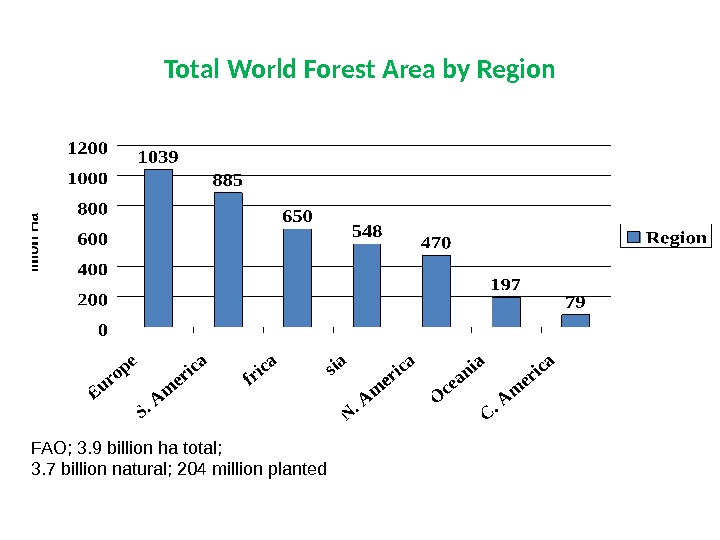Click the Oceania bar labeled 197
The width and height of the screenshot is (720, 540).
pos(506,312)
